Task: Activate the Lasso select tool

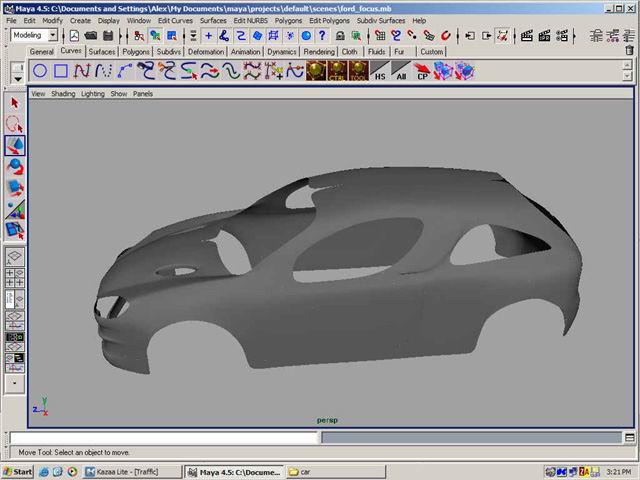Action: click(x=15, y=124)
